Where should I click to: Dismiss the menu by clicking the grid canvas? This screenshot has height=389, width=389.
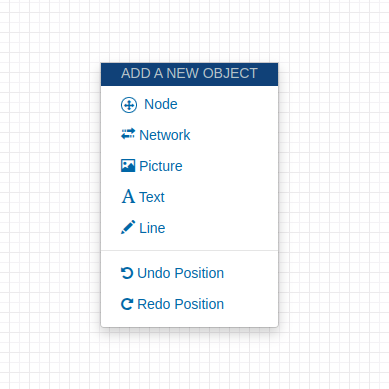point(333,200)
